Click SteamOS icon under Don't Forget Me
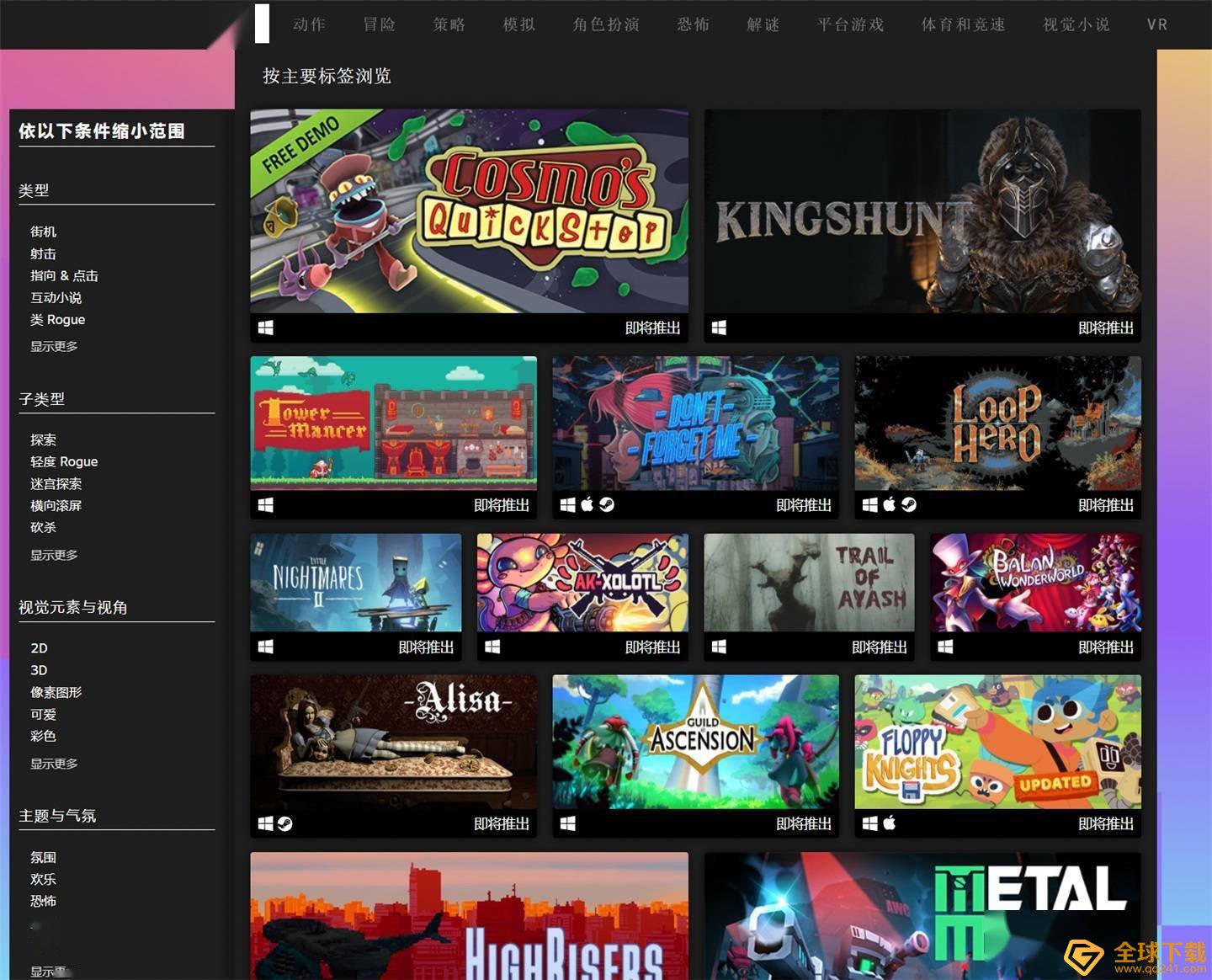The image size is (1212, 980). pyautogui.click(x=607, y=504)
